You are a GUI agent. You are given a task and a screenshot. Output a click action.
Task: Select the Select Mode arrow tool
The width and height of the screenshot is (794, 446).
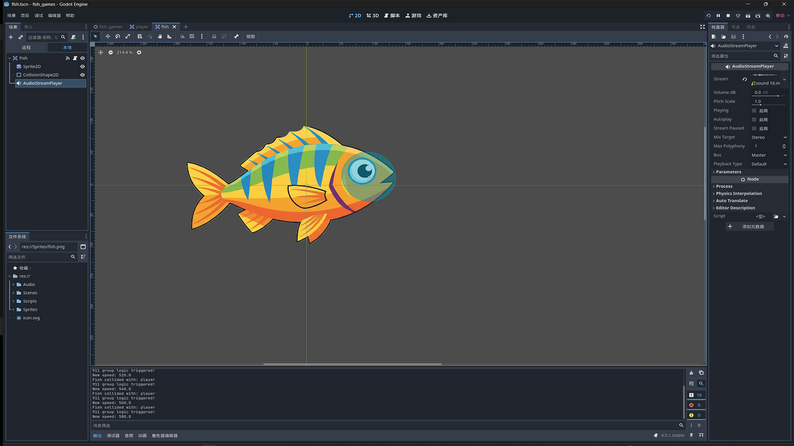[95, 36]
